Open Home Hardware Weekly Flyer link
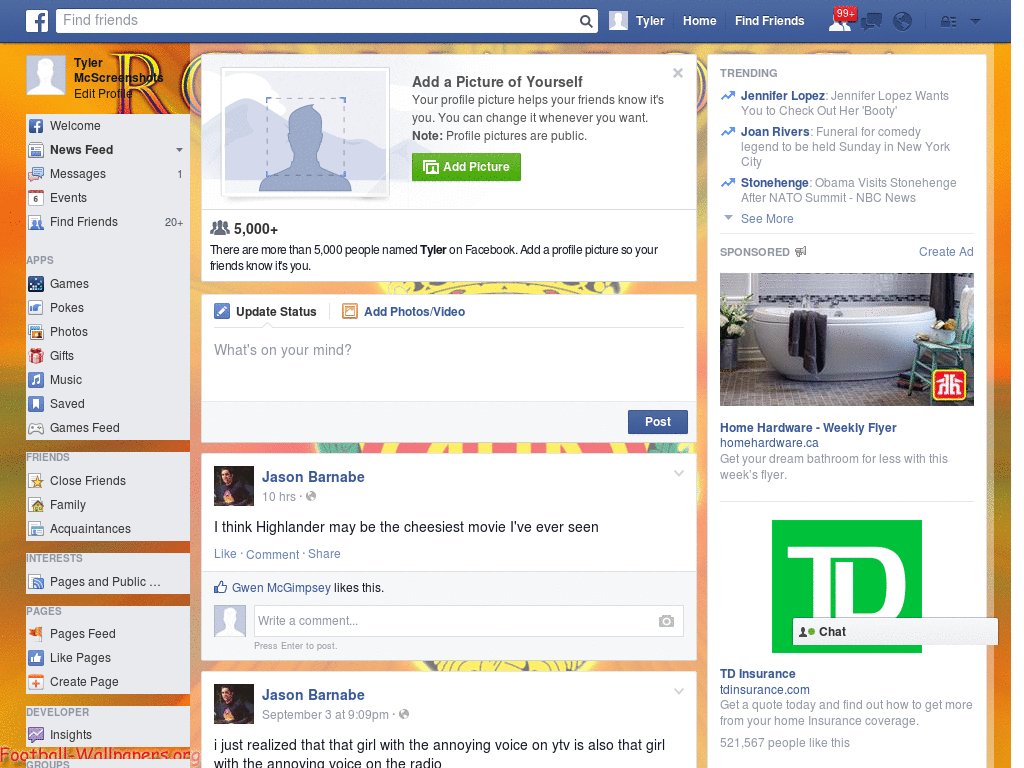1024x768 pixels. tap(808, 428)
